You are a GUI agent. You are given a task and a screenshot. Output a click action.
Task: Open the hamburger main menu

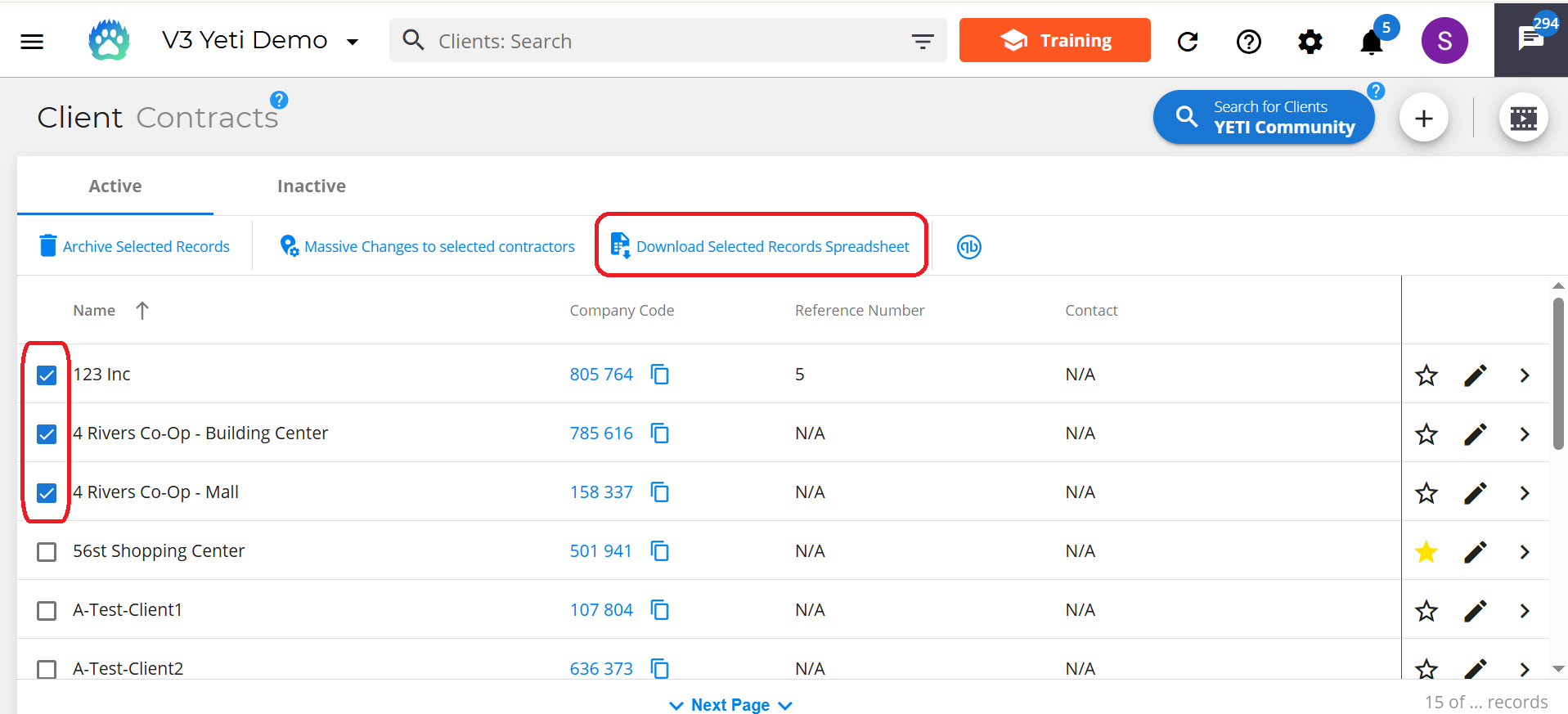coord(32,41)
